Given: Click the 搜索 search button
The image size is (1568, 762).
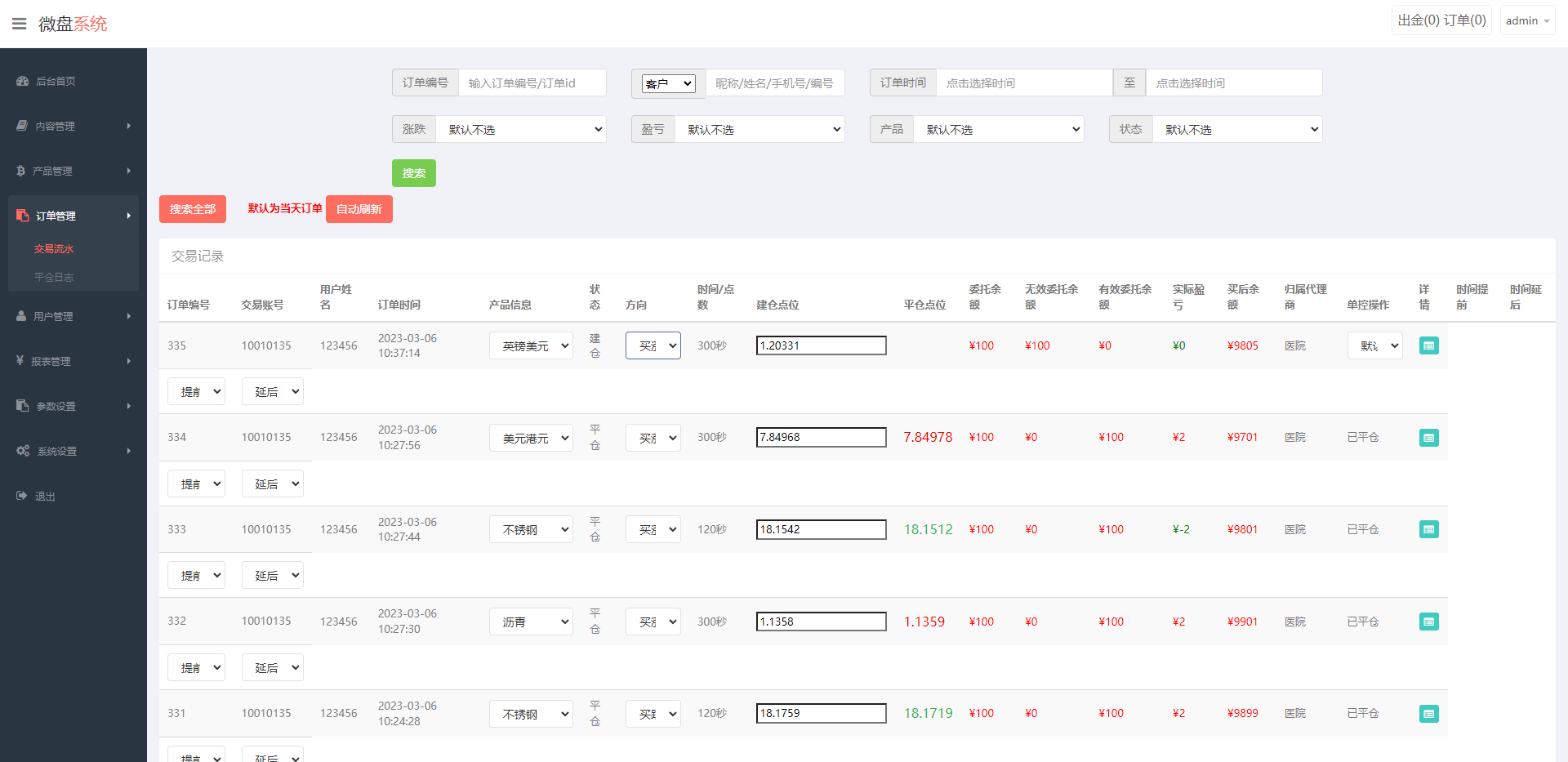Looking at the screenshot, I should point(413,173).
